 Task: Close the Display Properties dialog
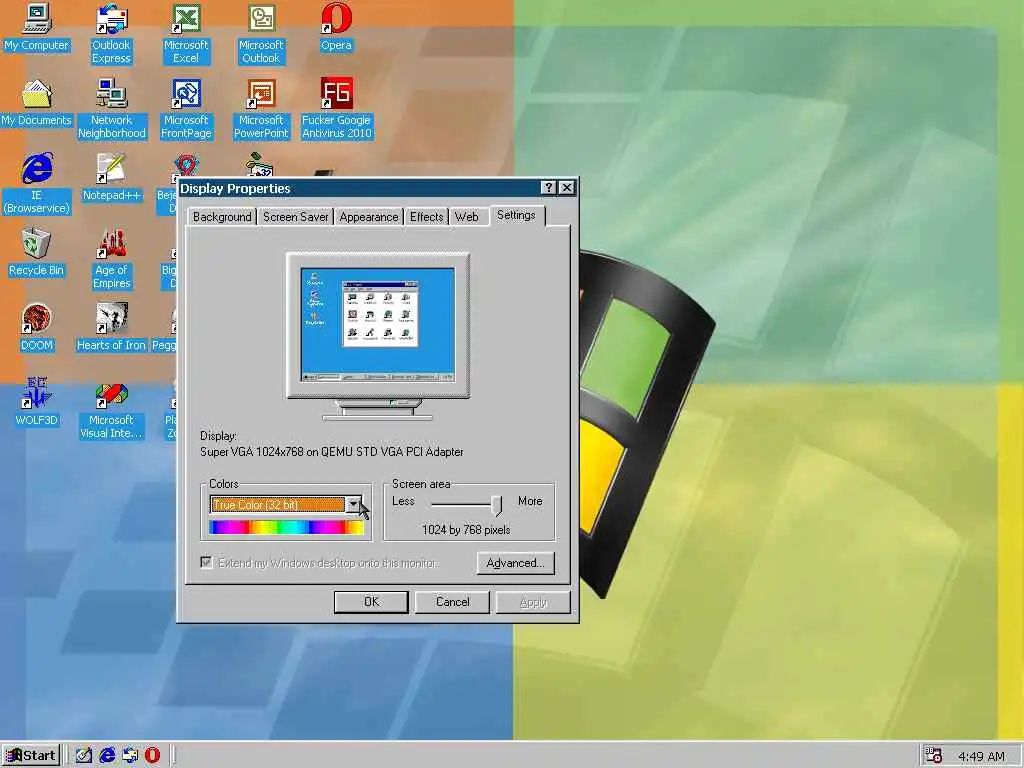click(x=568, y=188)
